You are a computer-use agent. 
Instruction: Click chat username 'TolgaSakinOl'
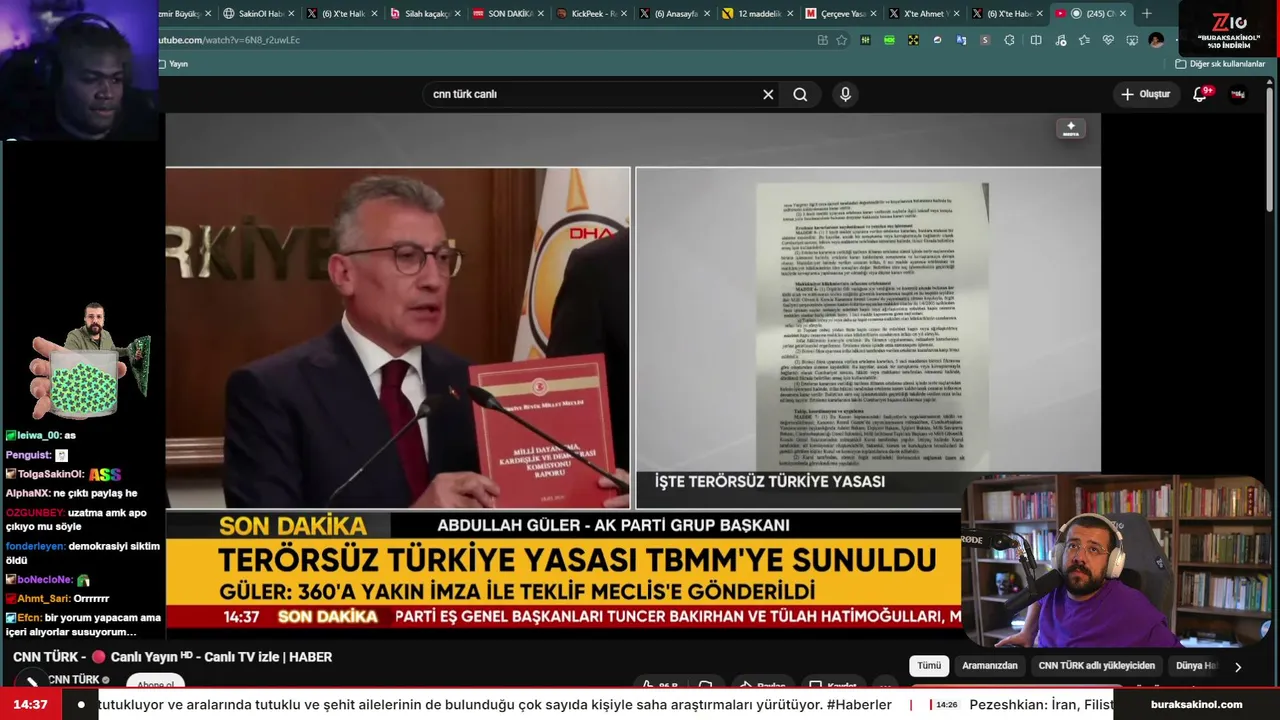click(x=51, y=474)
